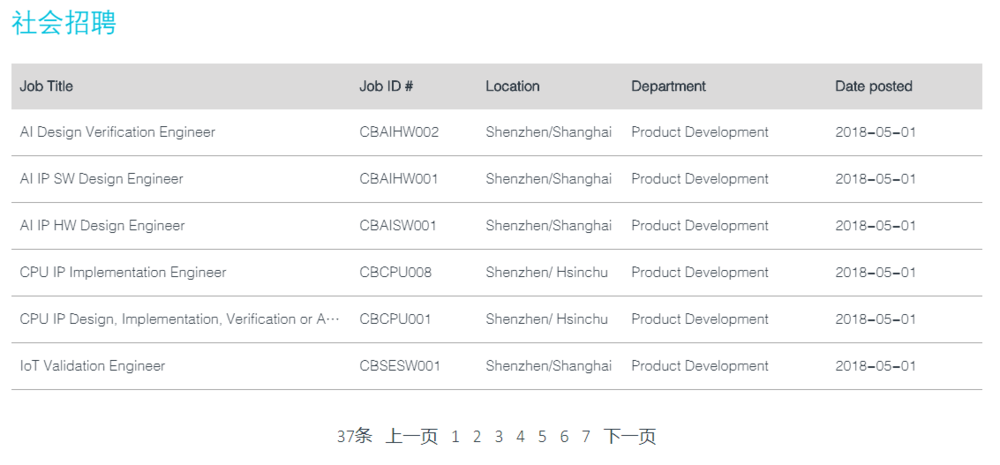The height and width of the screenshot is (465, 1000).
Task: Click the Date posted column header
Action: [874, 86]
